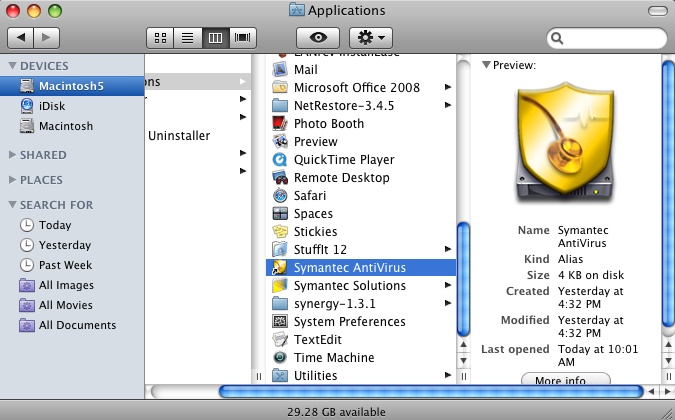The height and width of the screenshot is (420, 675).
Task: Click the horizontal scroll left arrow
Action: pos(651,392)
